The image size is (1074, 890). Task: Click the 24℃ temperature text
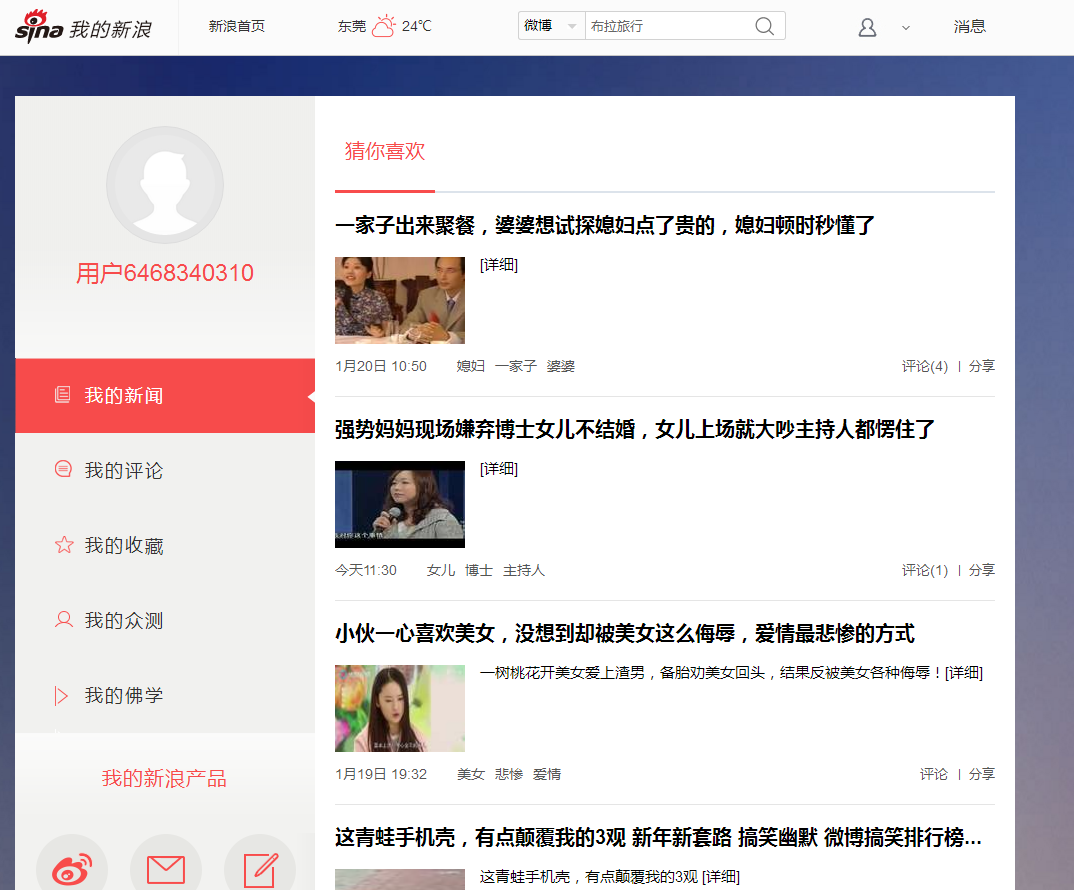pos(416,26)
